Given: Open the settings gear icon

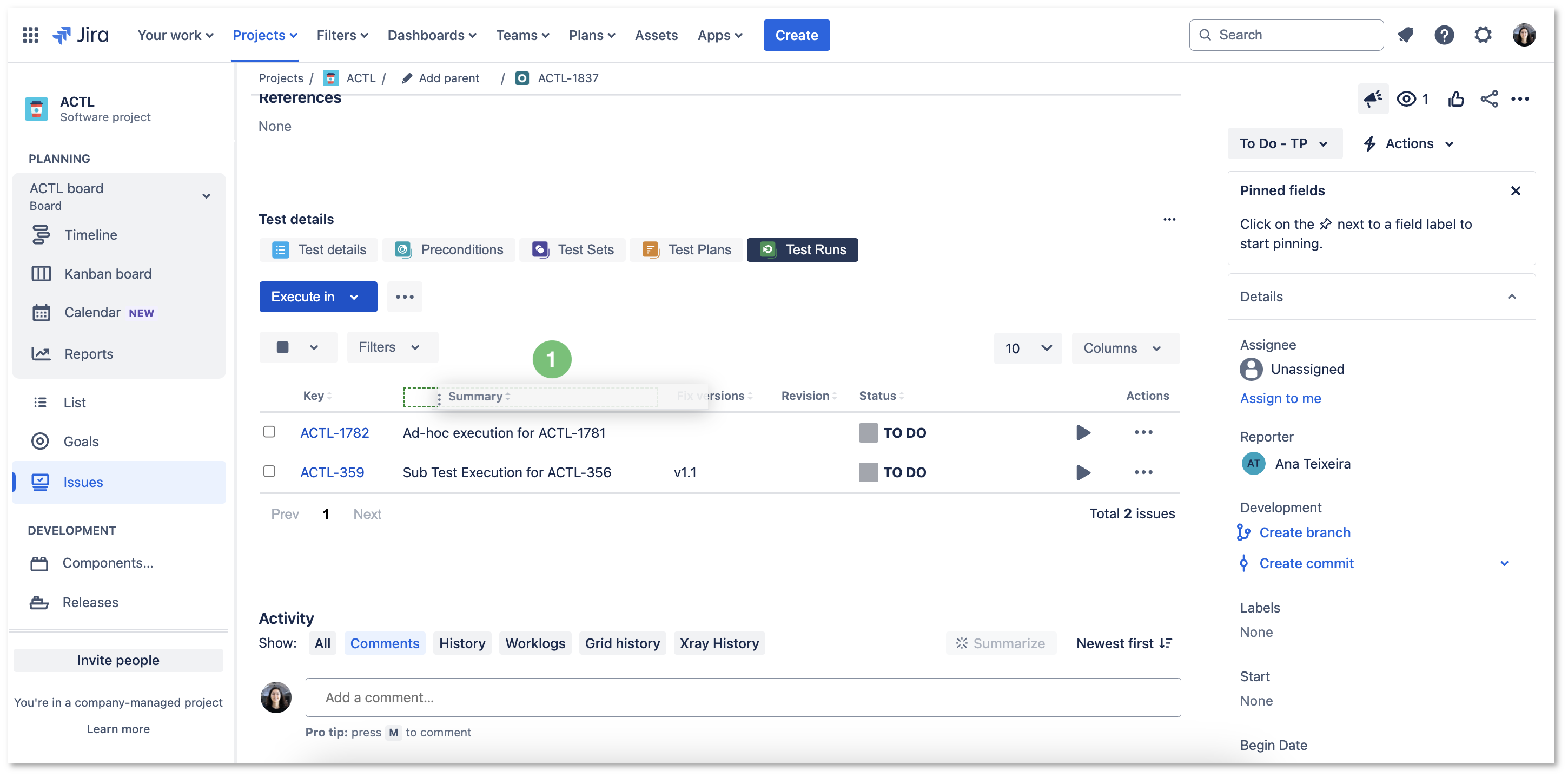Looking at the screenshot, I should click(1483, 35).
